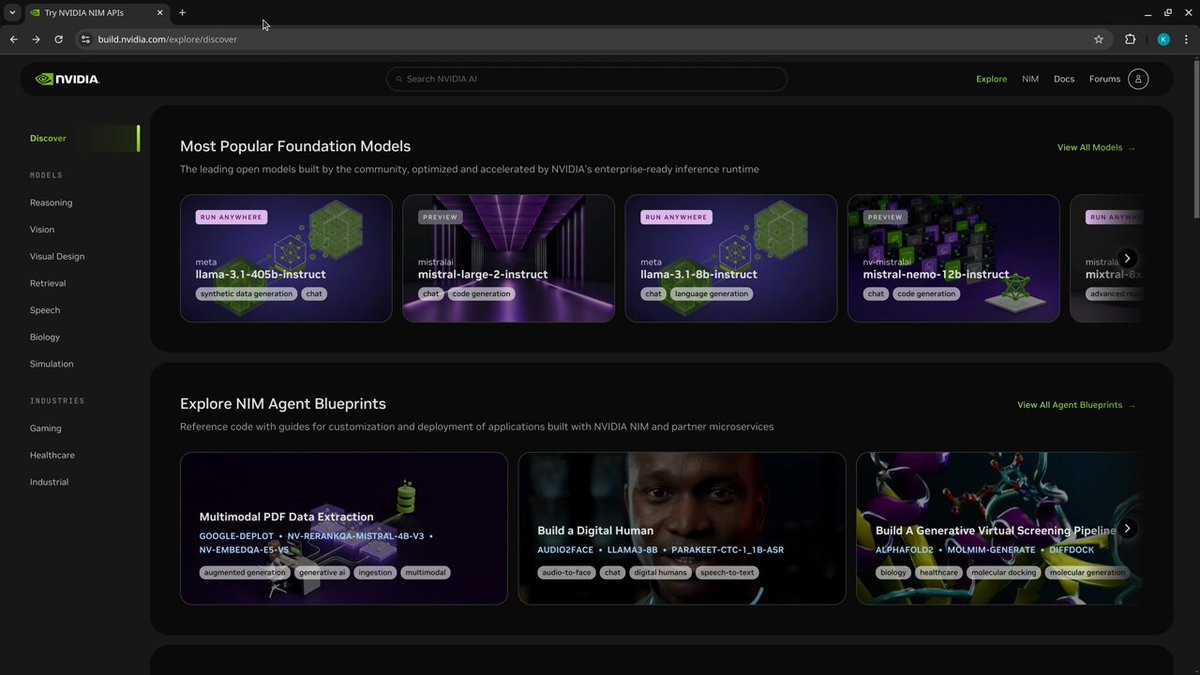The height and width of the screenshot is (675, 1200).
Task: Advance Agent Blueprints carousel to next
Action: [x=1127, y=528]
